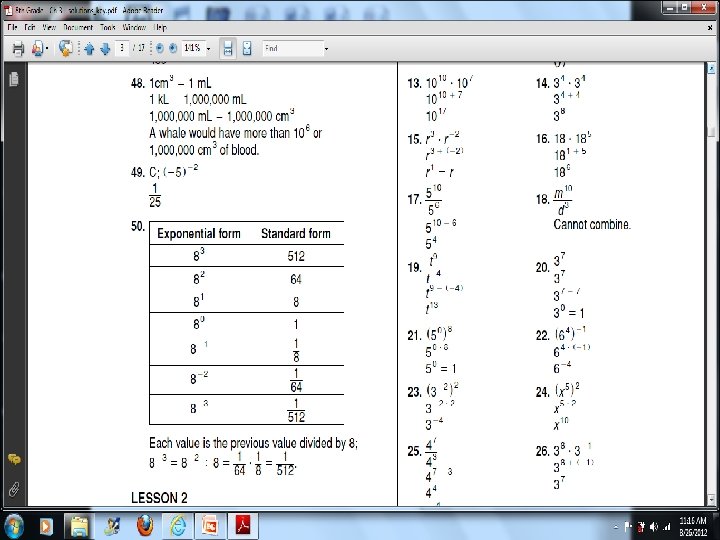Click the volume speaker tray icon
The height and width of the screenshot is (540, 720).
[x=654, y=527]
